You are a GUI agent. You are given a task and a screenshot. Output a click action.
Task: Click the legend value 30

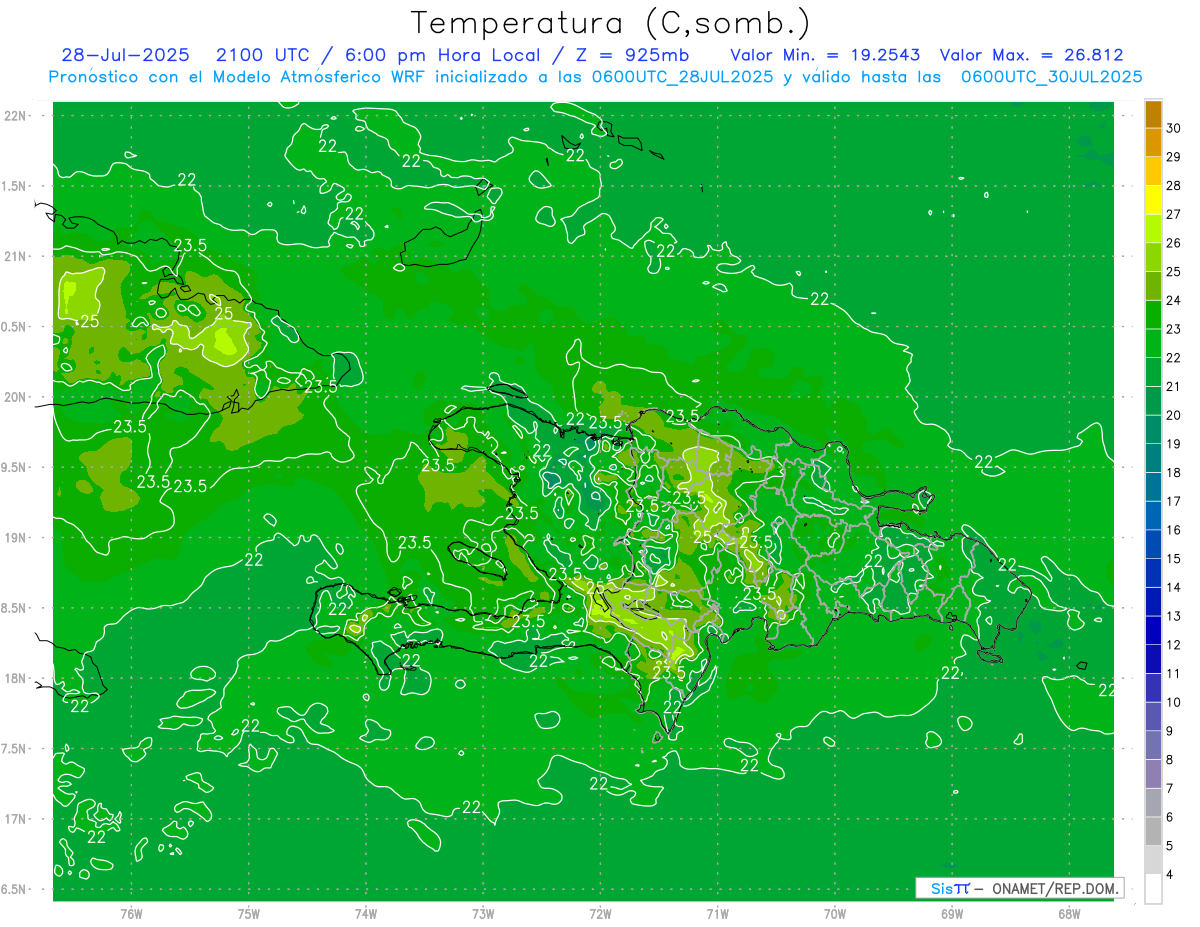click(1174, 128)
